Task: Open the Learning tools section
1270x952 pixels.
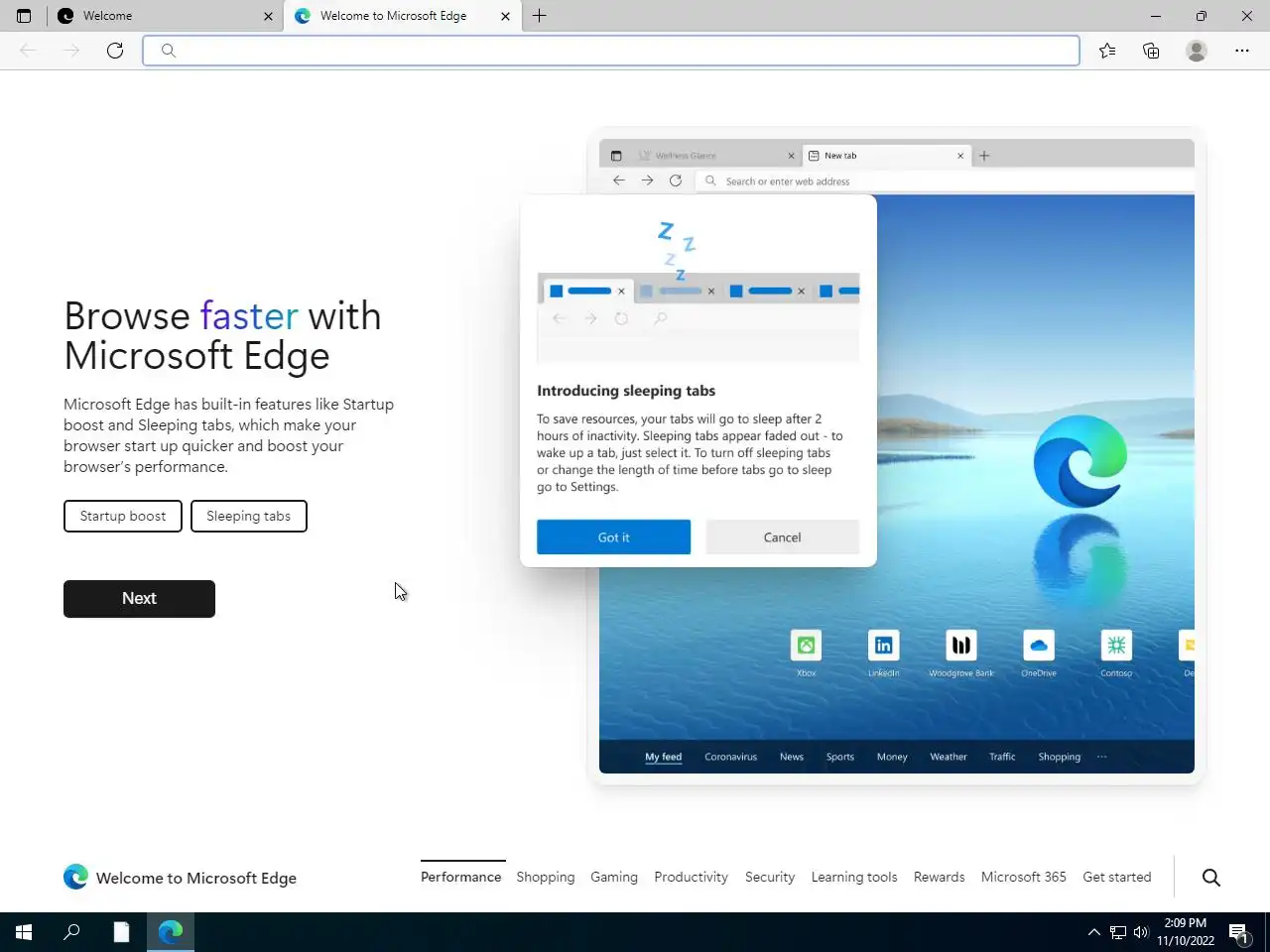Action: point(854,877)
